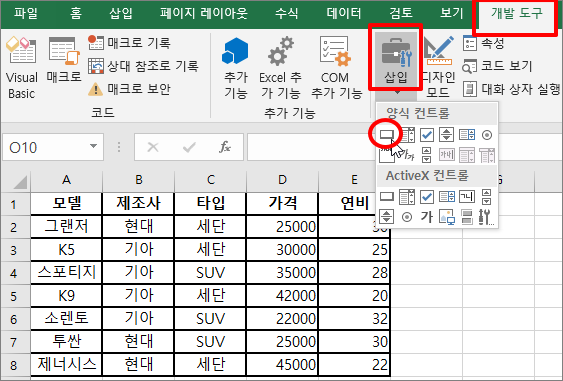
Task: Select the 가격 header cell
Action: (x=282, y=204)
